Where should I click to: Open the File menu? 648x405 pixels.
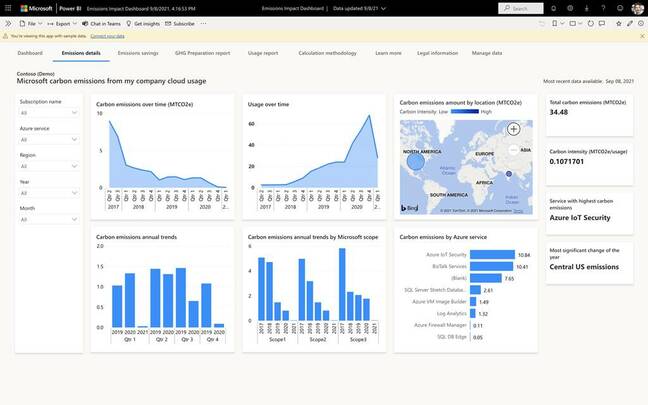(x=30, y=23)
